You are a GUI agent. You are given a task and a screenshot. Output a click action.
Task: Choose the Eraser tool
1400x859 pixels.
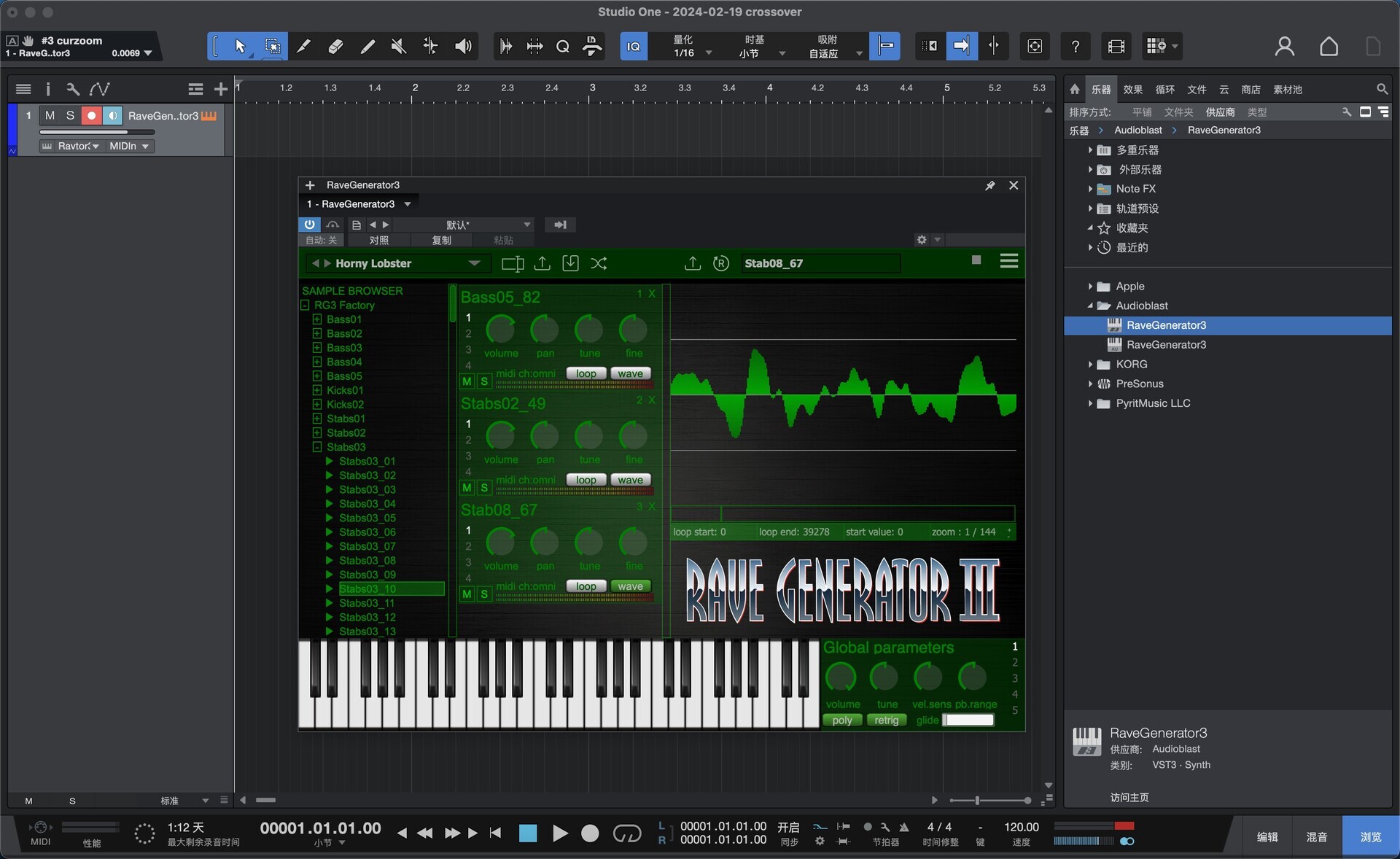coord(335,47)
